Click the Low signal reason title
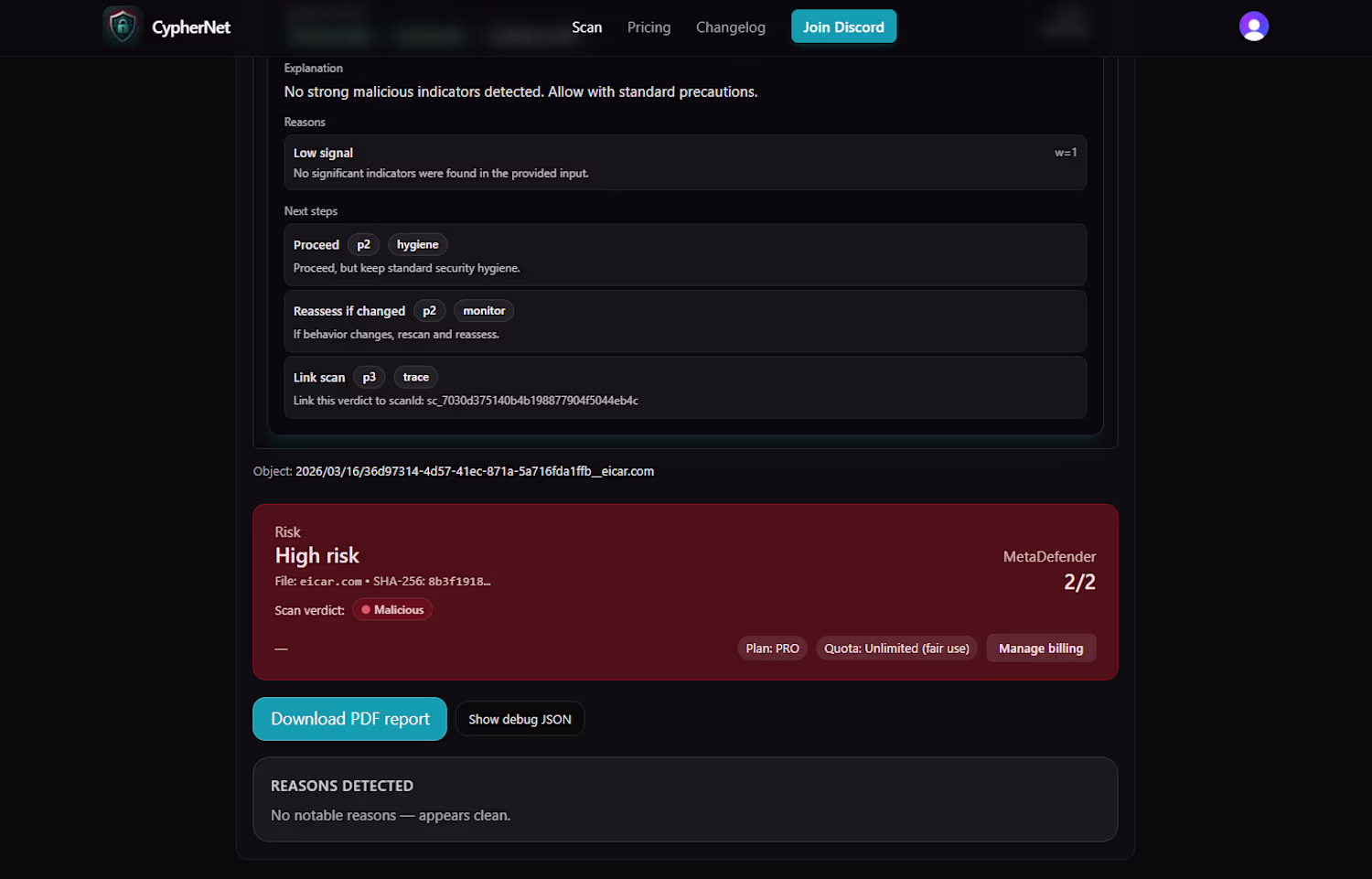 coord(323,153)
